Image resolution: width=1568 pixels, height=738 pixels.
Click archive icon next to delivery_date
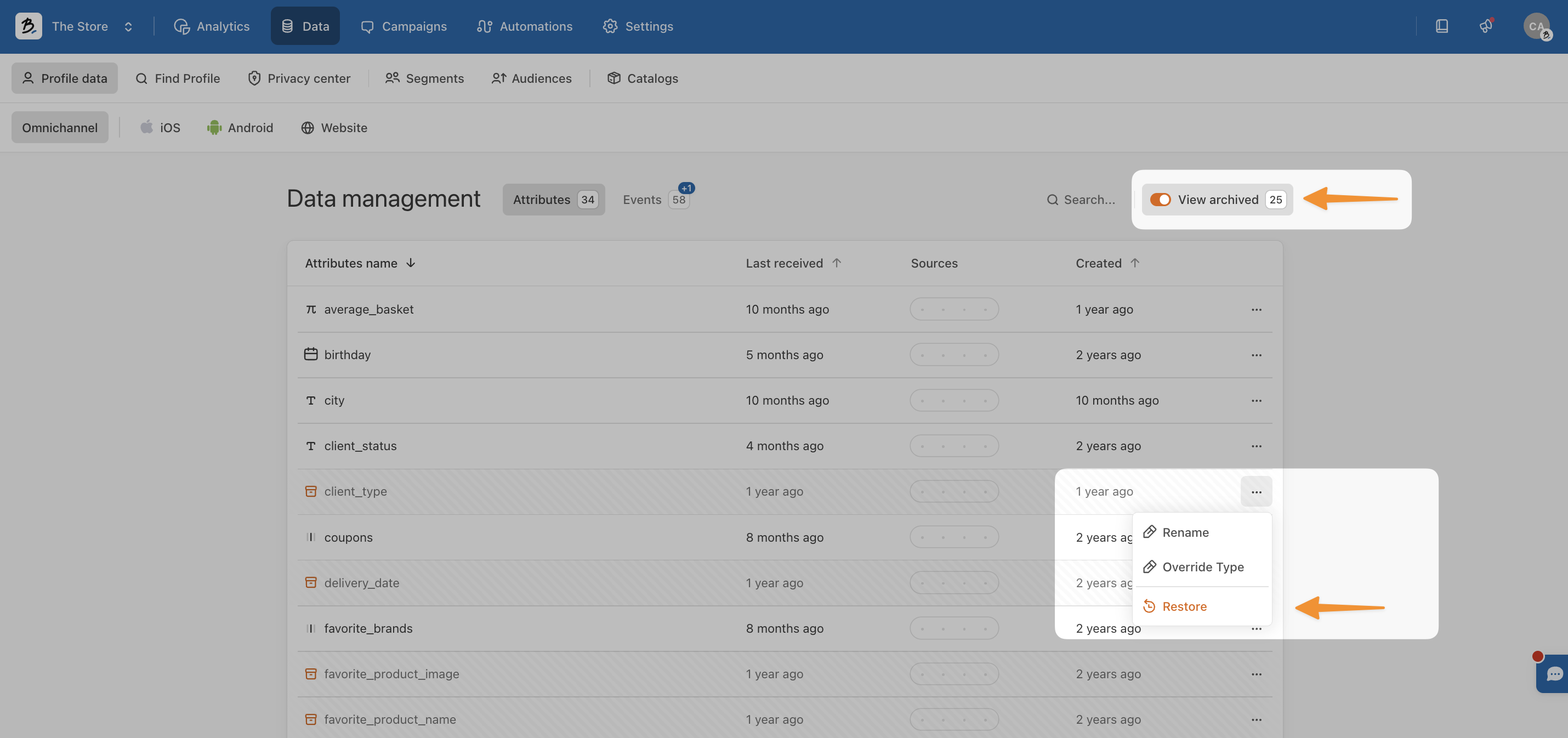tap(310, 583)
